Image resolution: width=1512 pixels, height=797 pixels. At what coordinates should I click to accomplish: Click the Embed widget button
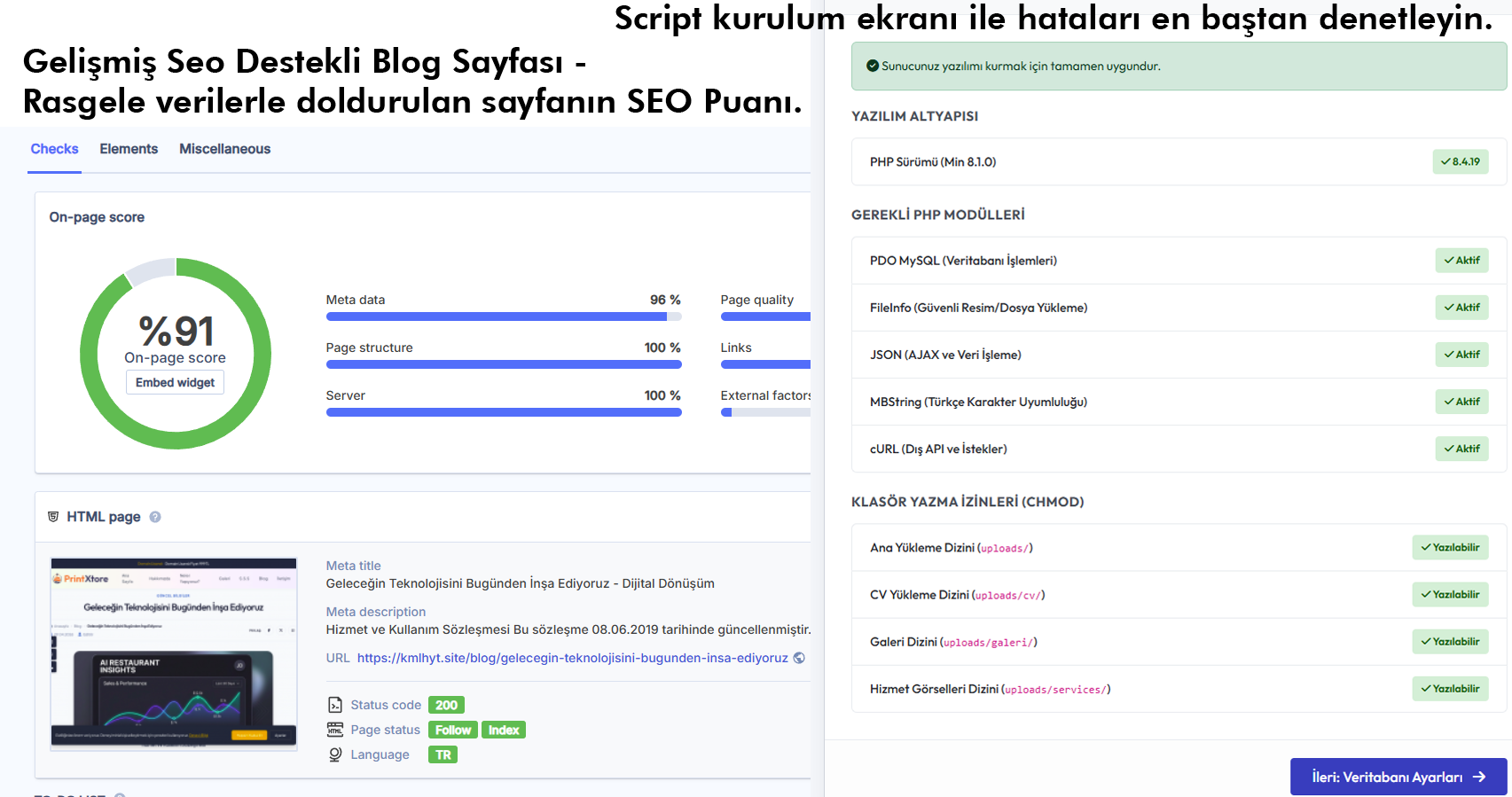(x=175, y=382)
